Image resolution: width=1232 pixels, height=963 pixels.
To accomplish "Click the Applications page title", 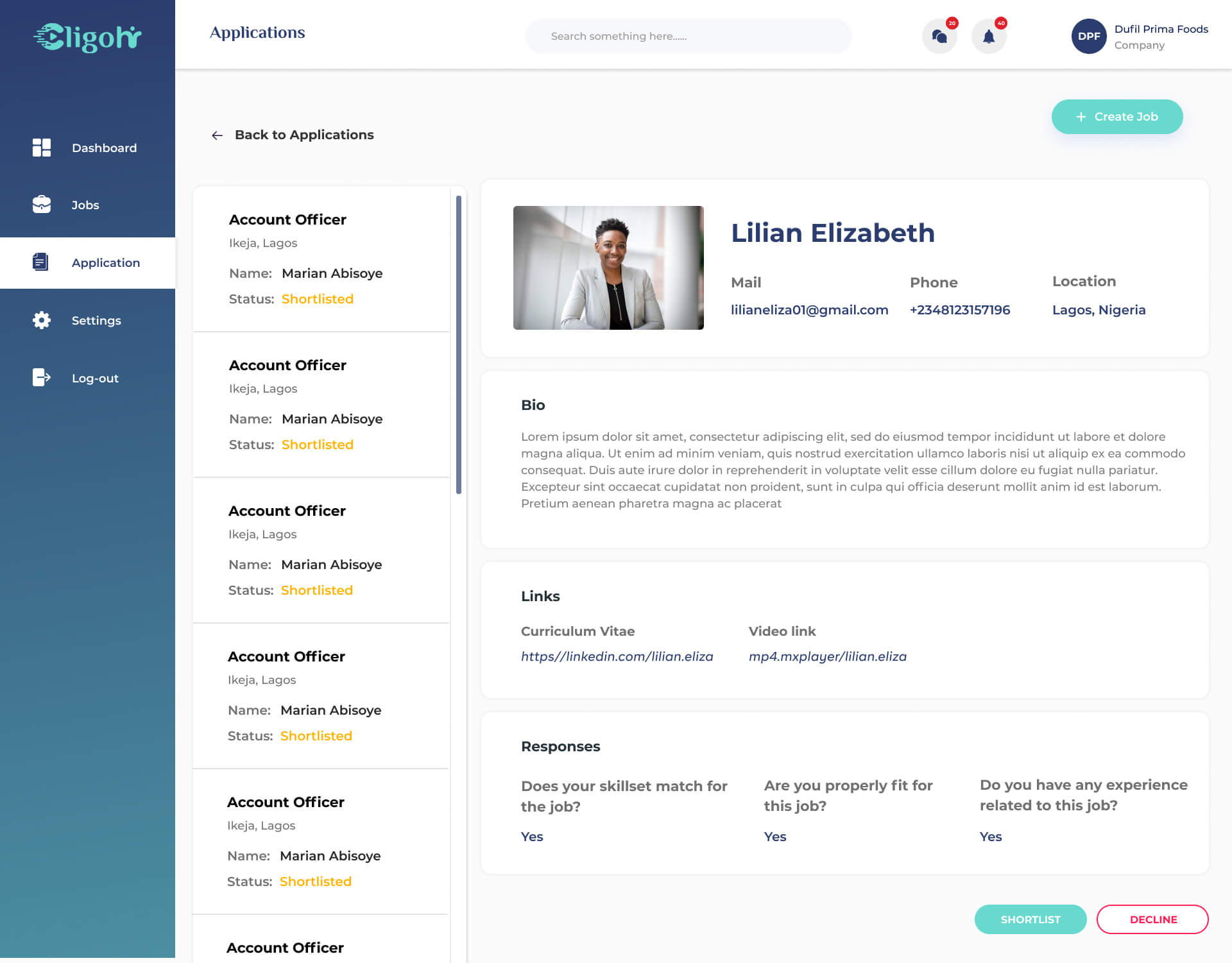I will (x=257, y=32).
